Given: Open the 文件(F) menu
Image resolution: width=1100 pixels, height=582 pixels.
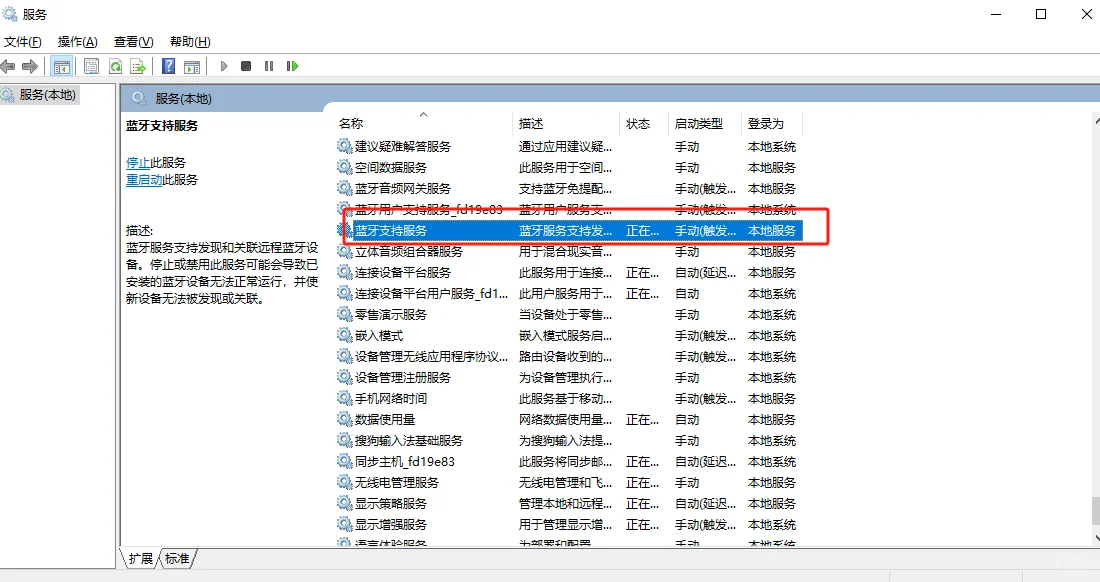Looking at the screenshot, I should tap(22, 41).
